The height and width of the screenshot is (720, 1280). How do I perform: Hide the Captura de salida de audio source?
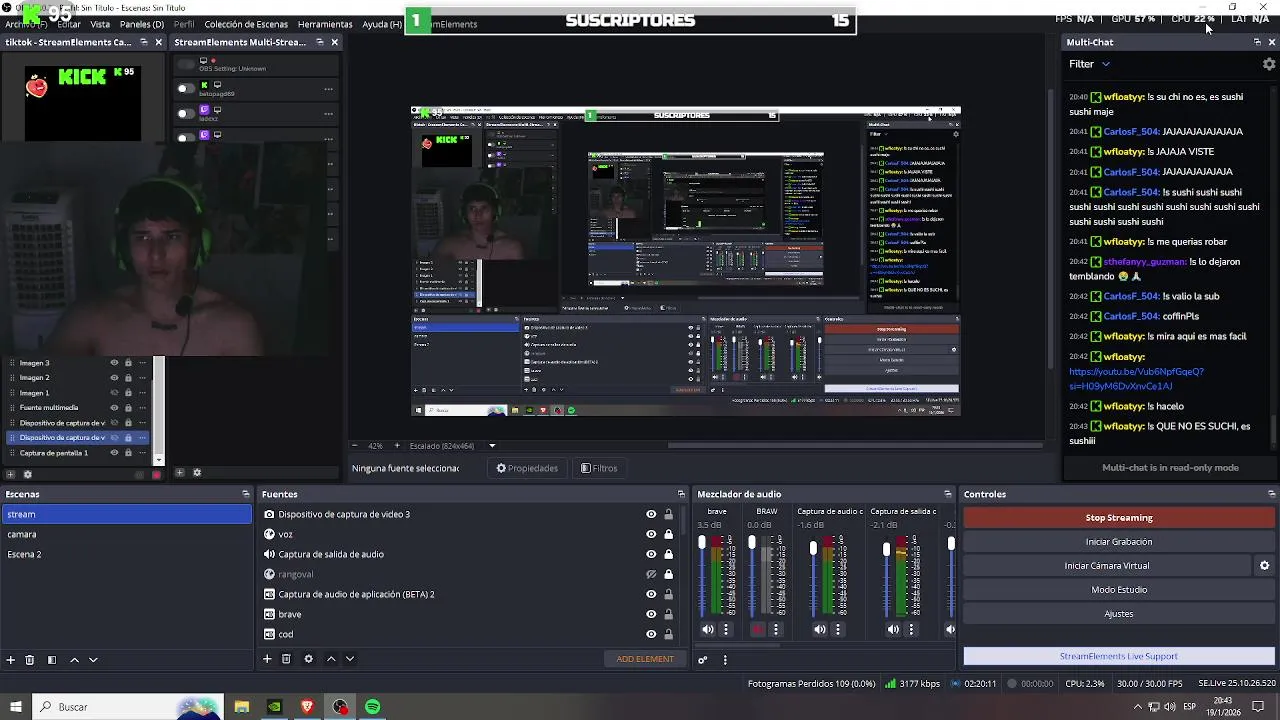tap(651, 554)
